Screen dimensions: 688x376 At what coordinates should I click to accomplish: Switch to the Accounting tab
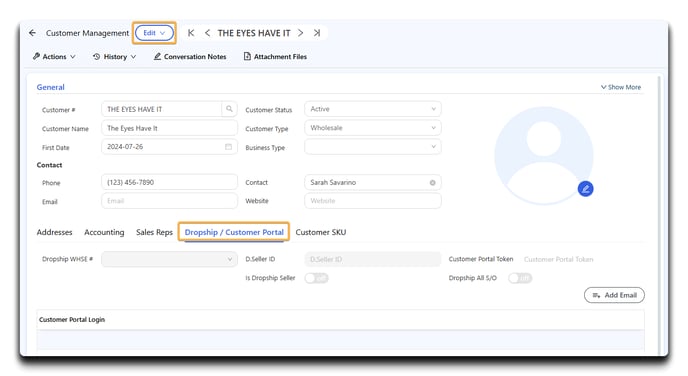(104, 232)
